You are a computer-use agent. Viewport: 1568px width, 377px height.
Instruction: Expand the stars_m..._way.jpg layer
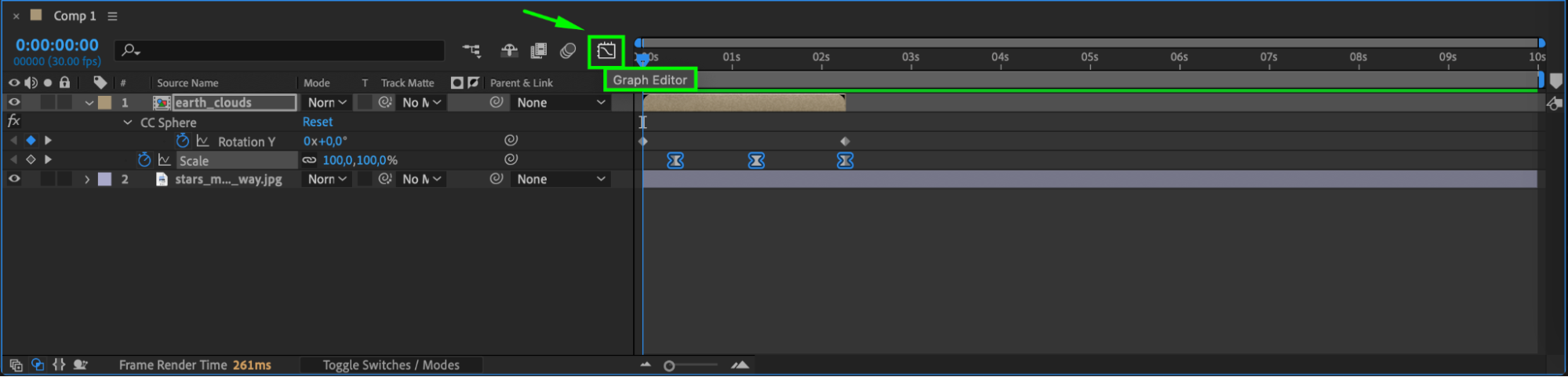tap(87, 179)
